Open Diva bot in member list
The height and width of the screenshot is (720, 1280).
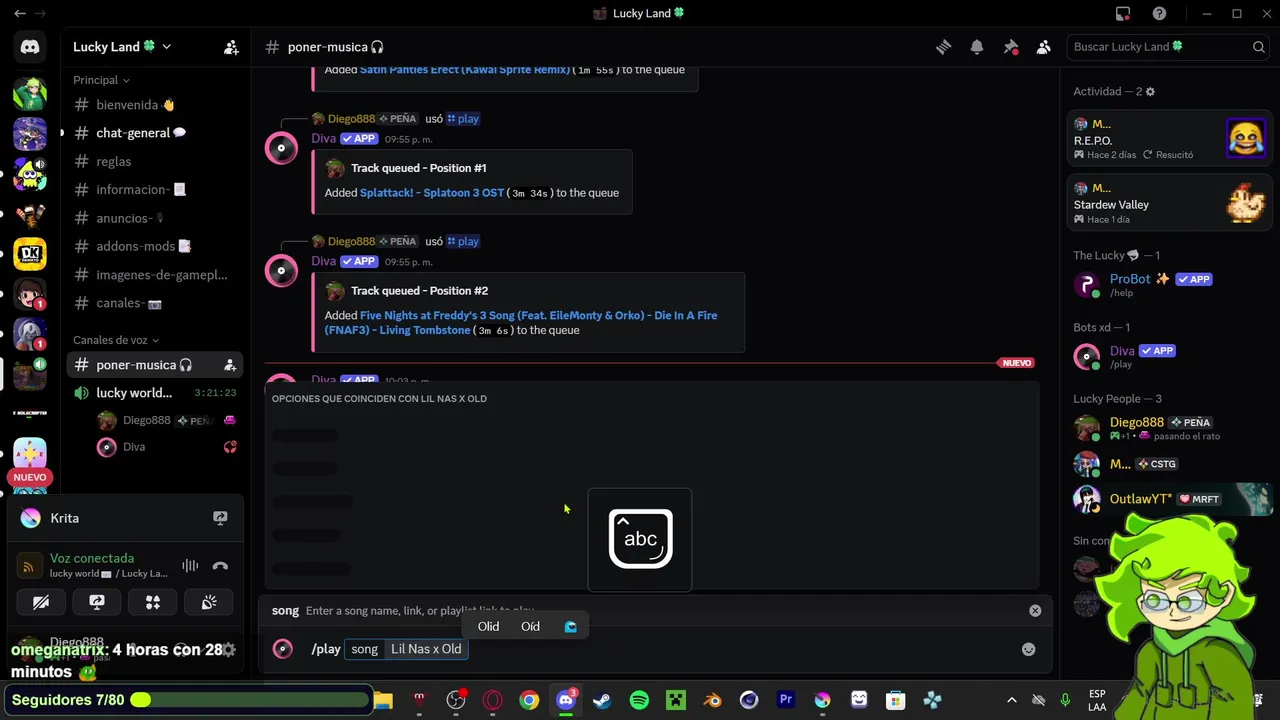[1169, 356]
